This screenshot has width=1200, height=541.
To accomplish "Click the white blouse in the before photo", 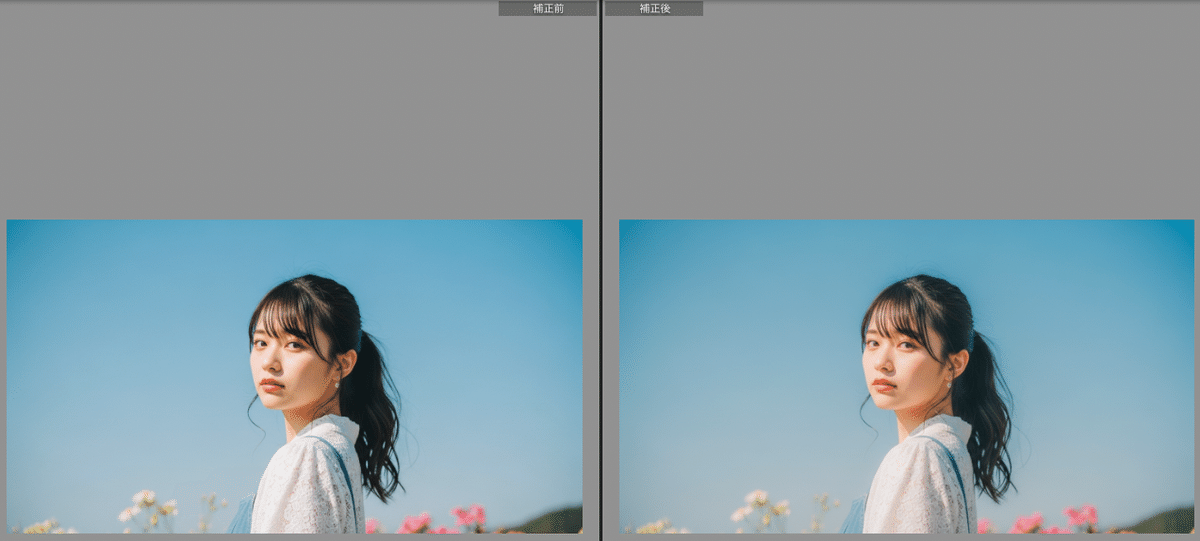I will click(305, 480).
